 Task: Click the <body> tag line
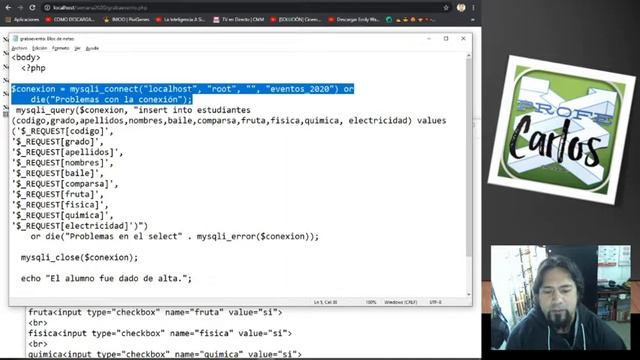click(26, 58)
